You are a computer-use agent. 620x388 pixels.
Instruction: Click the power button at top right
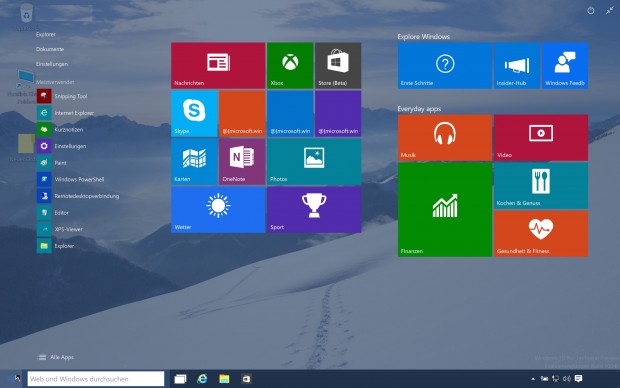point(591,11)
